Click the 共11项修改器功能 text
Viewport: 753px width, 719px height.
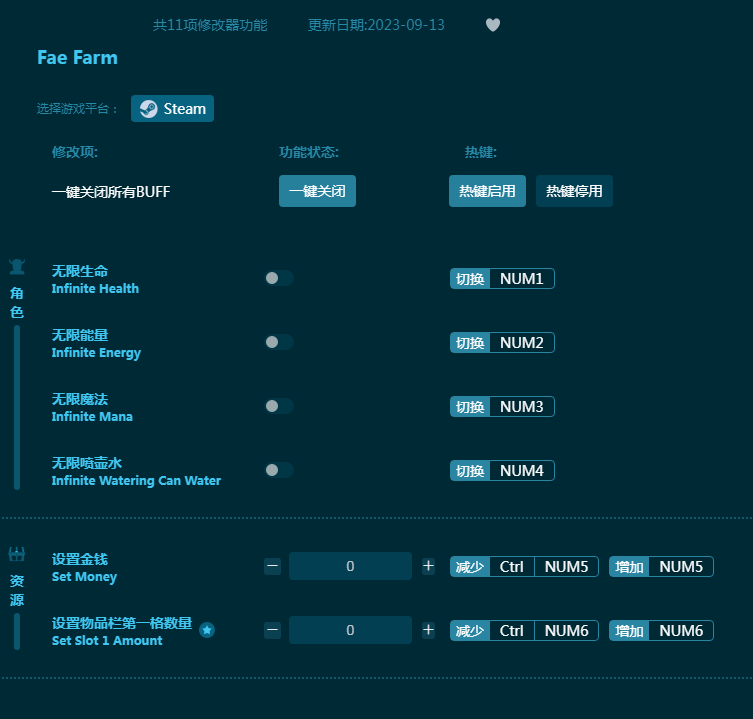point(210,25)
